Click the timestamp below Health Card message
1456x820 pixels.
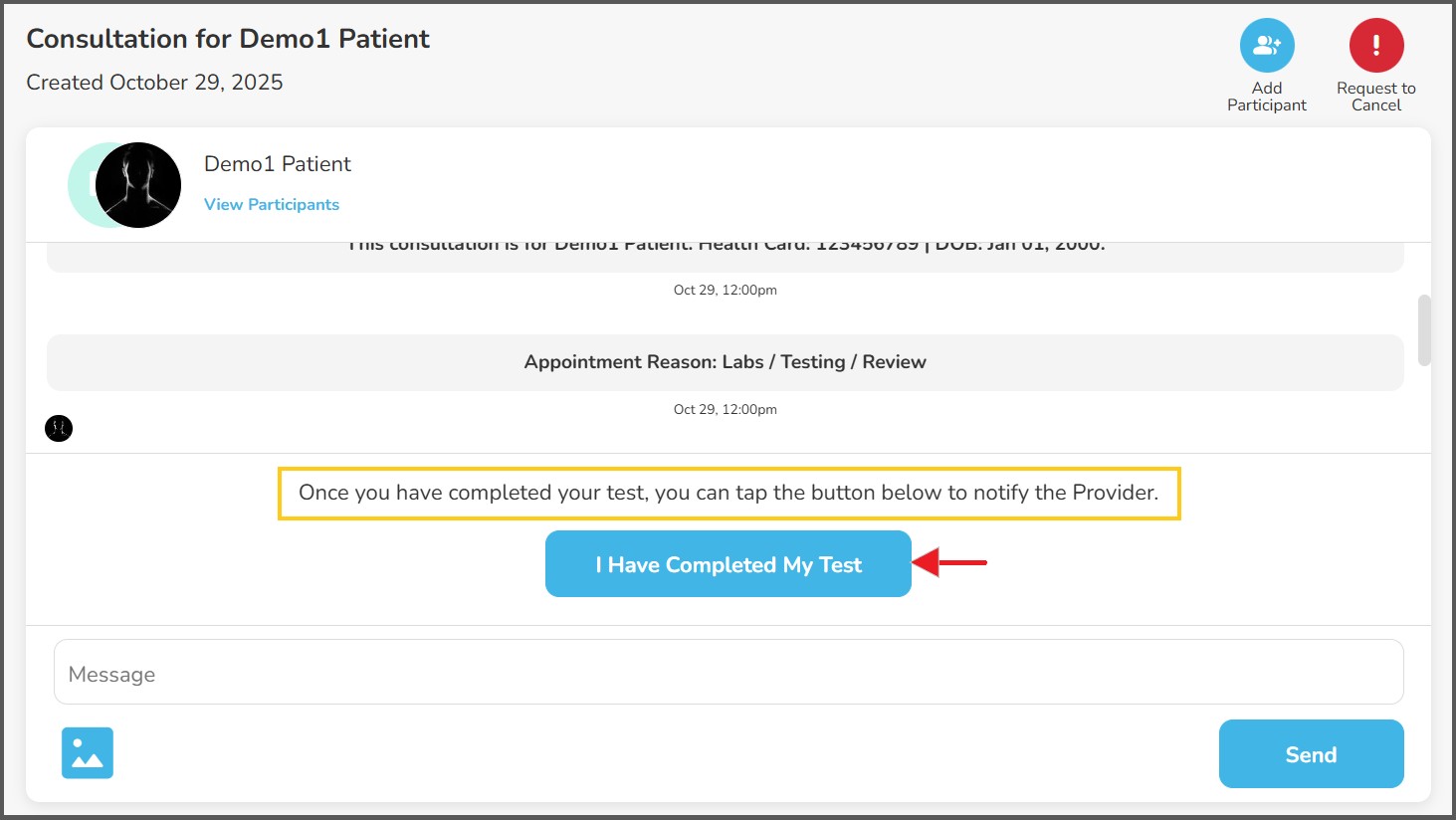pos(725,291)
